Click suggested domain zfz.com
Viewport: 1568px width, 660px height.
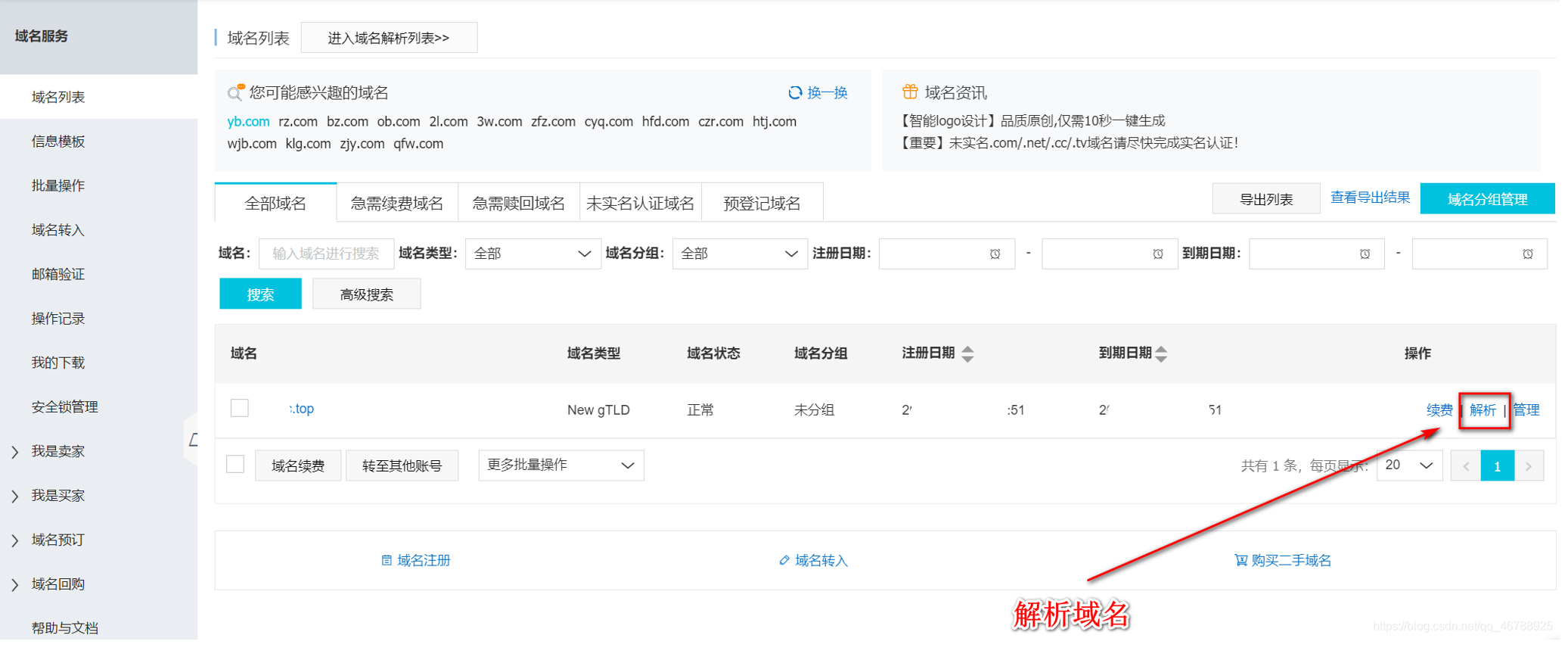click(553, 121)
